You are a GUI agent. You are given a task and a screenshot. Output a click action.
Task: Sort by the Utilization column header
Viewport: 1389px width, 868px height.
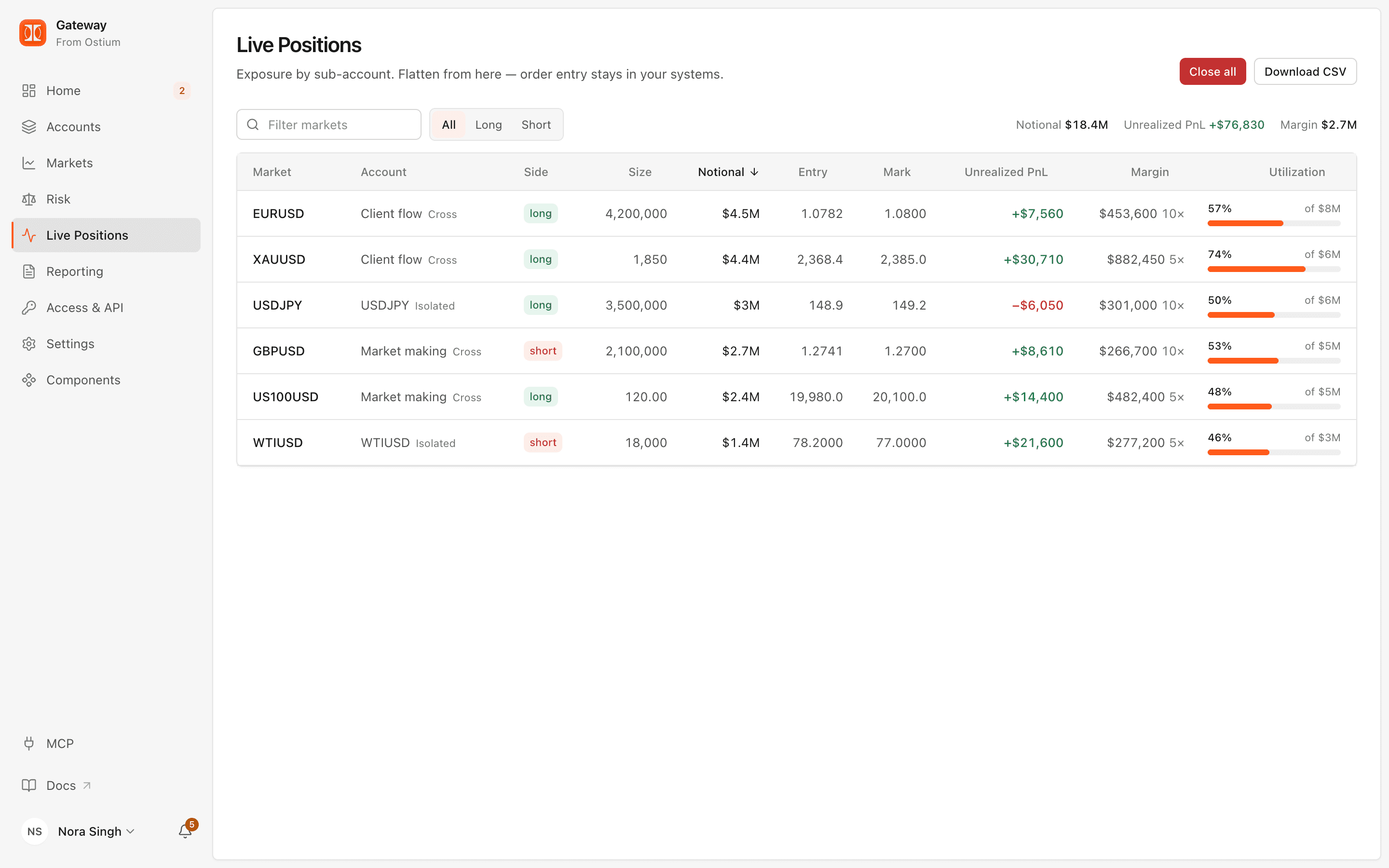1296,172
